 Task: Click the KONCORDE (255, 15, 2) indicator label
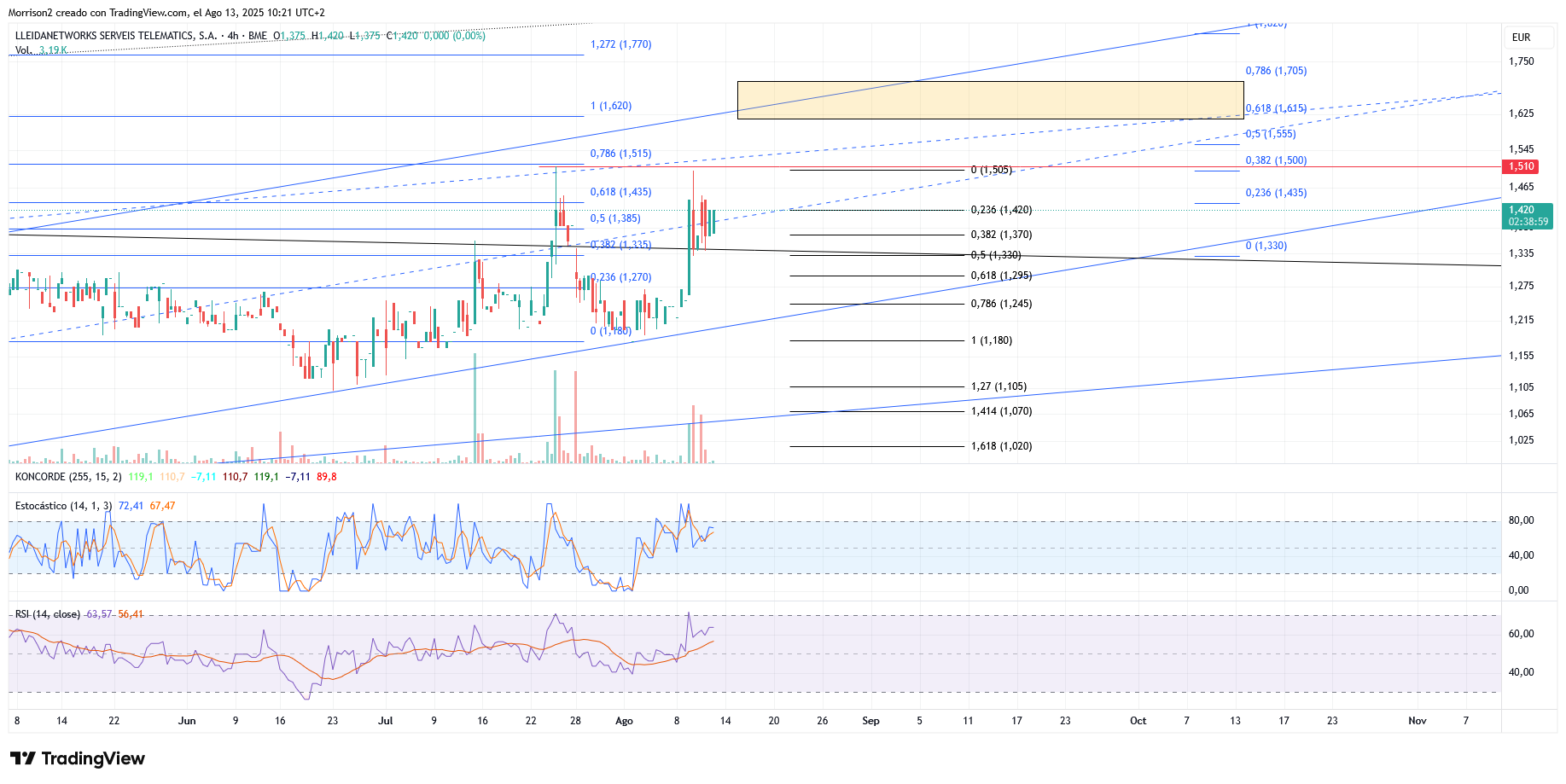pos(68,477)
